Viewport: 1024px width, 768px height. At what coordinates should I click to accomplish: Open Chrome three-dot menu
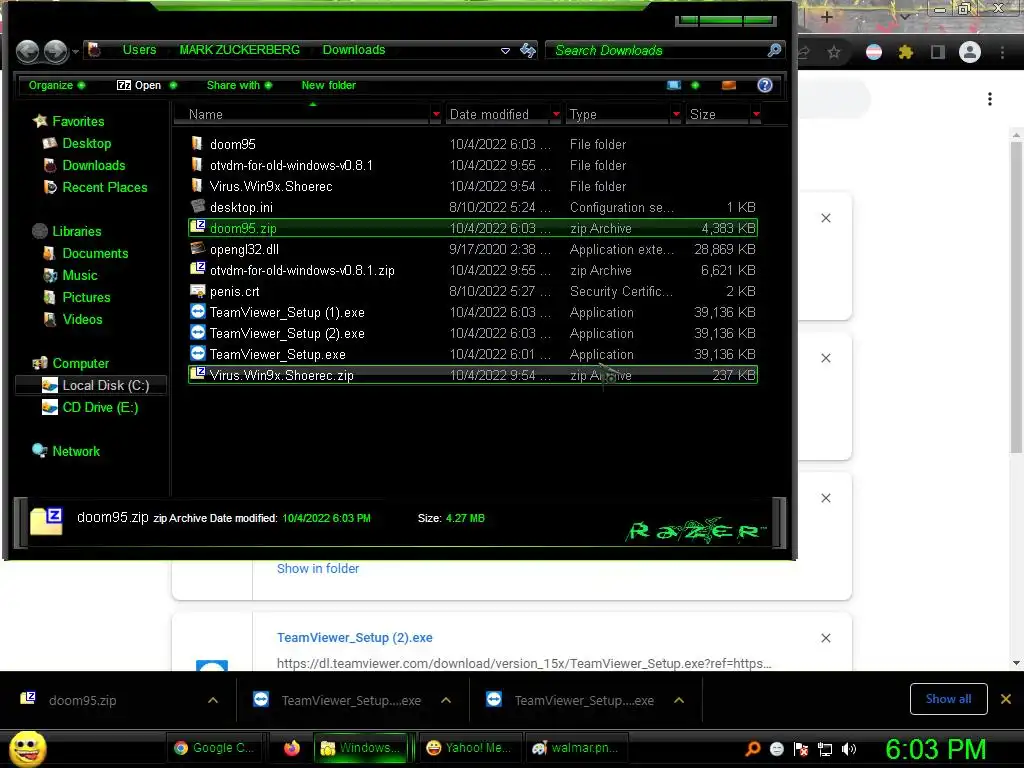[1002, 52]
